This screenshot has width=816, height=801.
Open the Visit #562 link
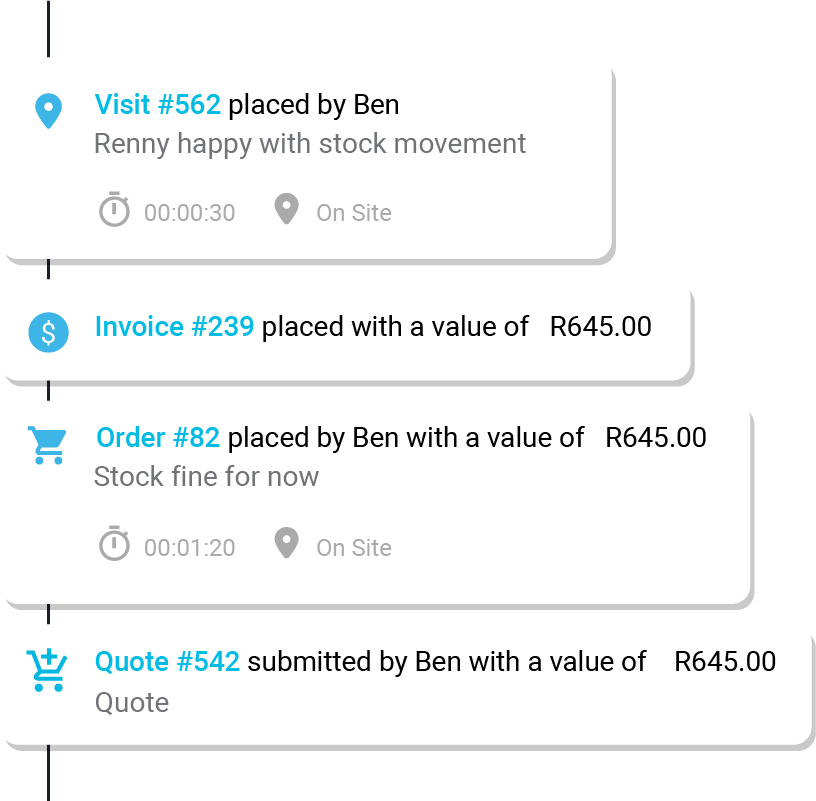pos(158,104)
